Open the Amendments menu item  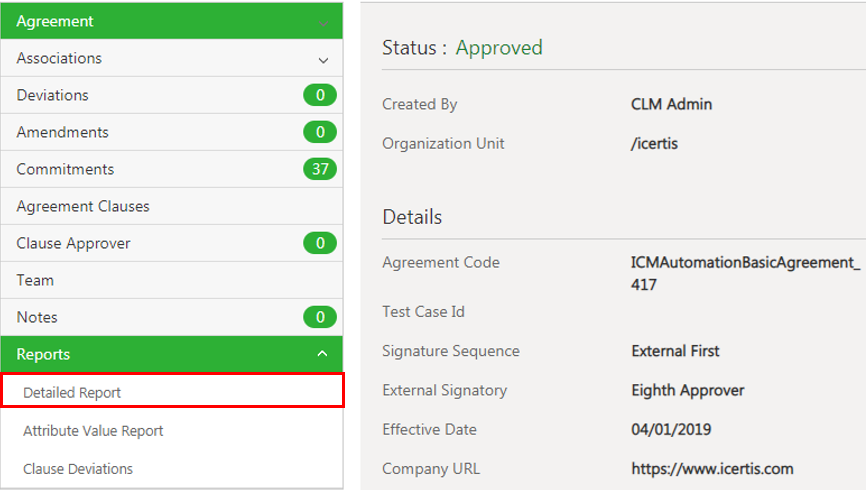(63, 132)
